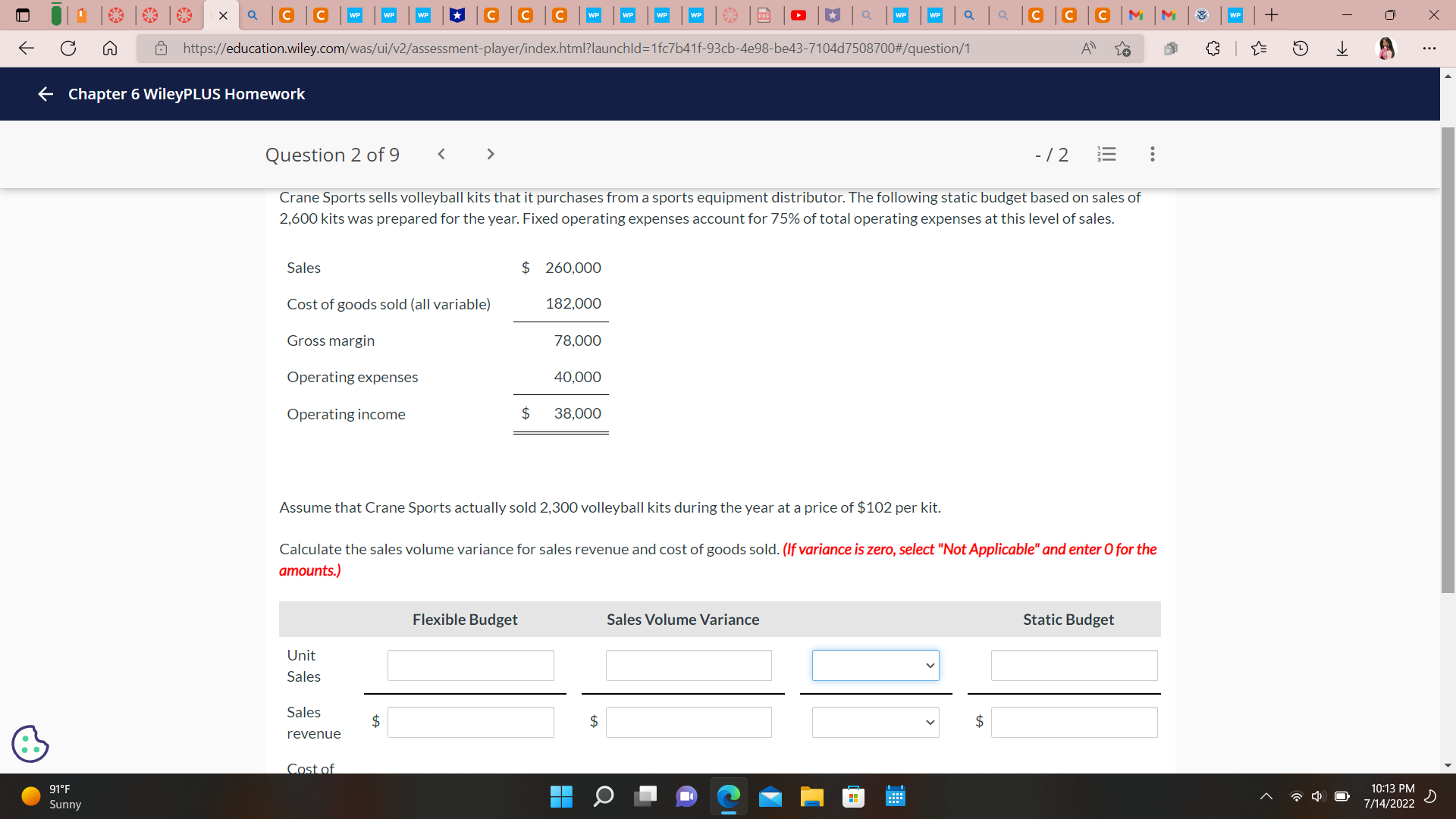Click the Static Budget Sales revenue field

tap(1074, 722)
